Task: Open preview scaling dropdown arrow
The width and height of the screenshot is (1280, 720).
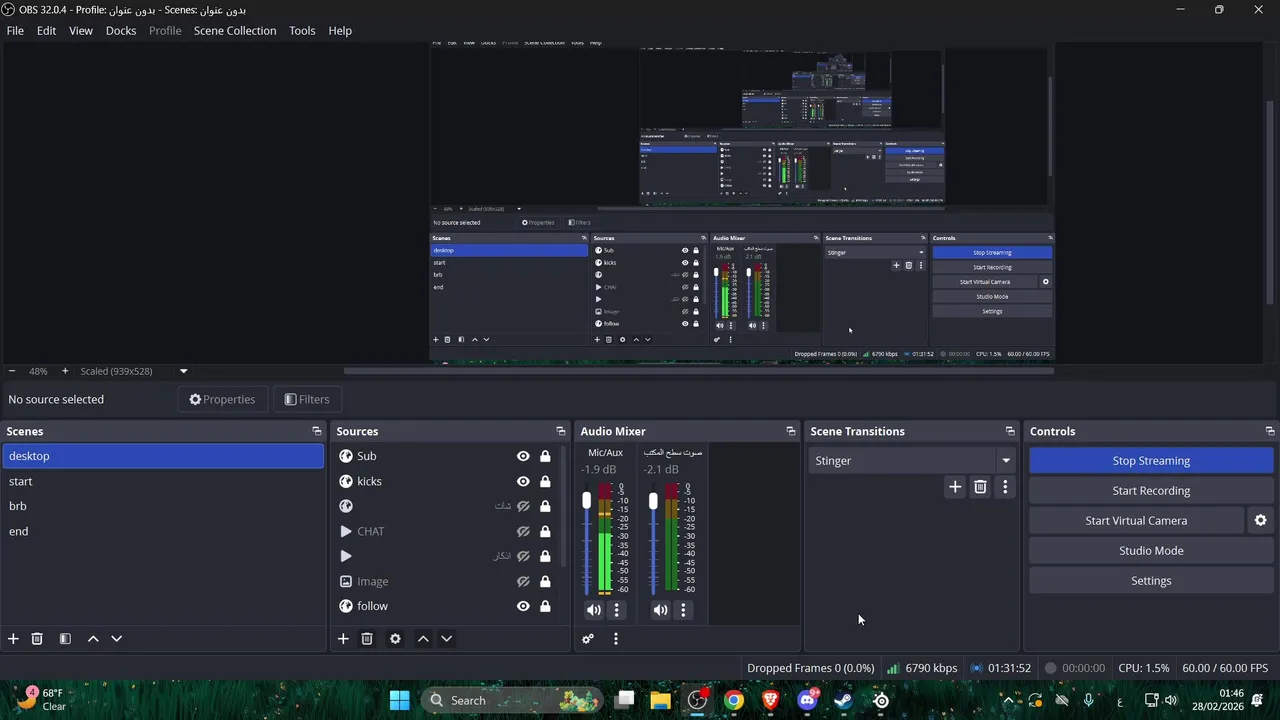Action: (x=183, y=371)
